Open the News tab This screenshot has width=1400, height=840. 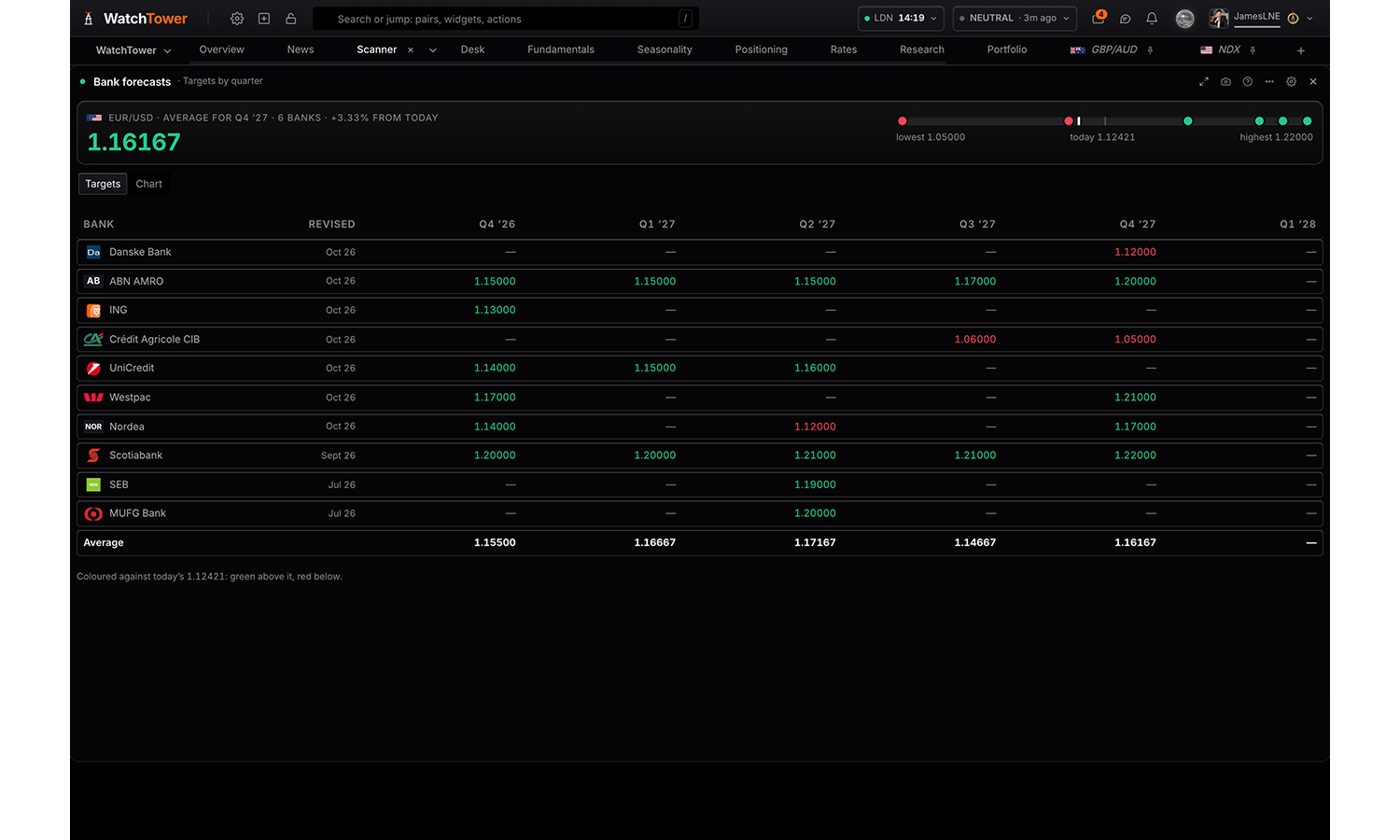click(x=301, y=49)
